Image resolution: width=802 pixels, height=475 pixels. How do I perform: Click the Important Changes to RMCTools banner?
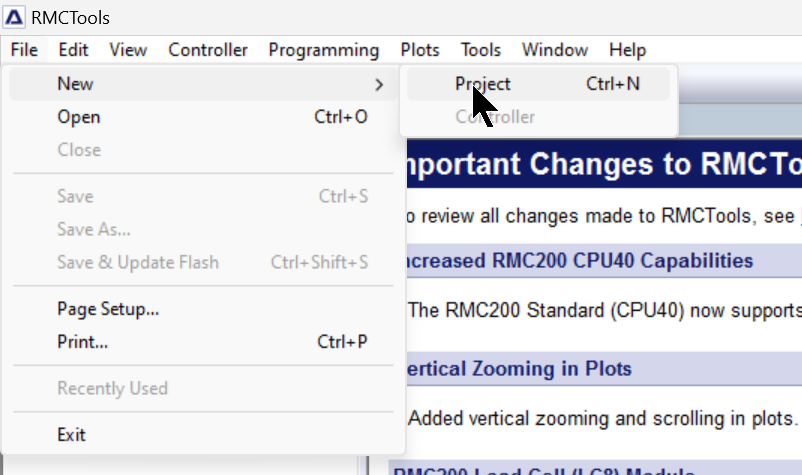point(604,164)
